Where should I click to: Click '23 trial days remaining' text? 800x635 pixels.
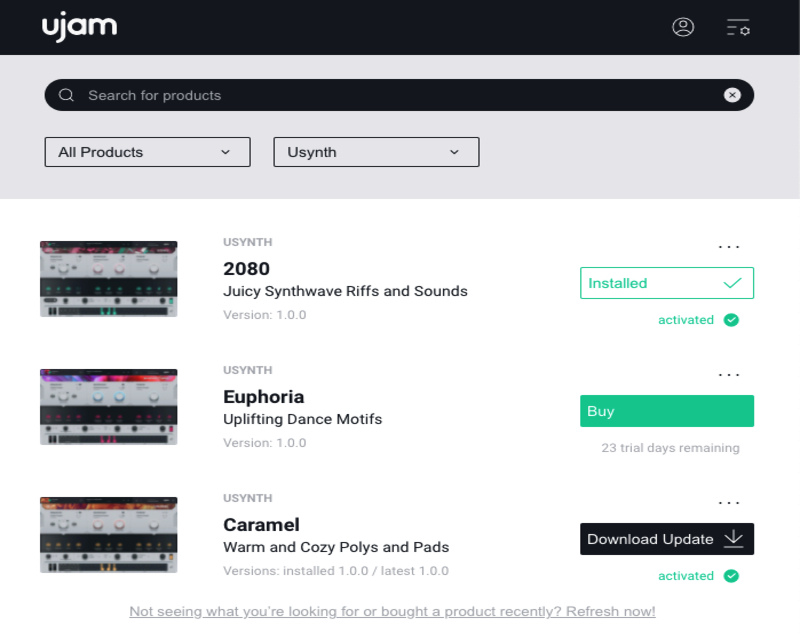(670, 448)
